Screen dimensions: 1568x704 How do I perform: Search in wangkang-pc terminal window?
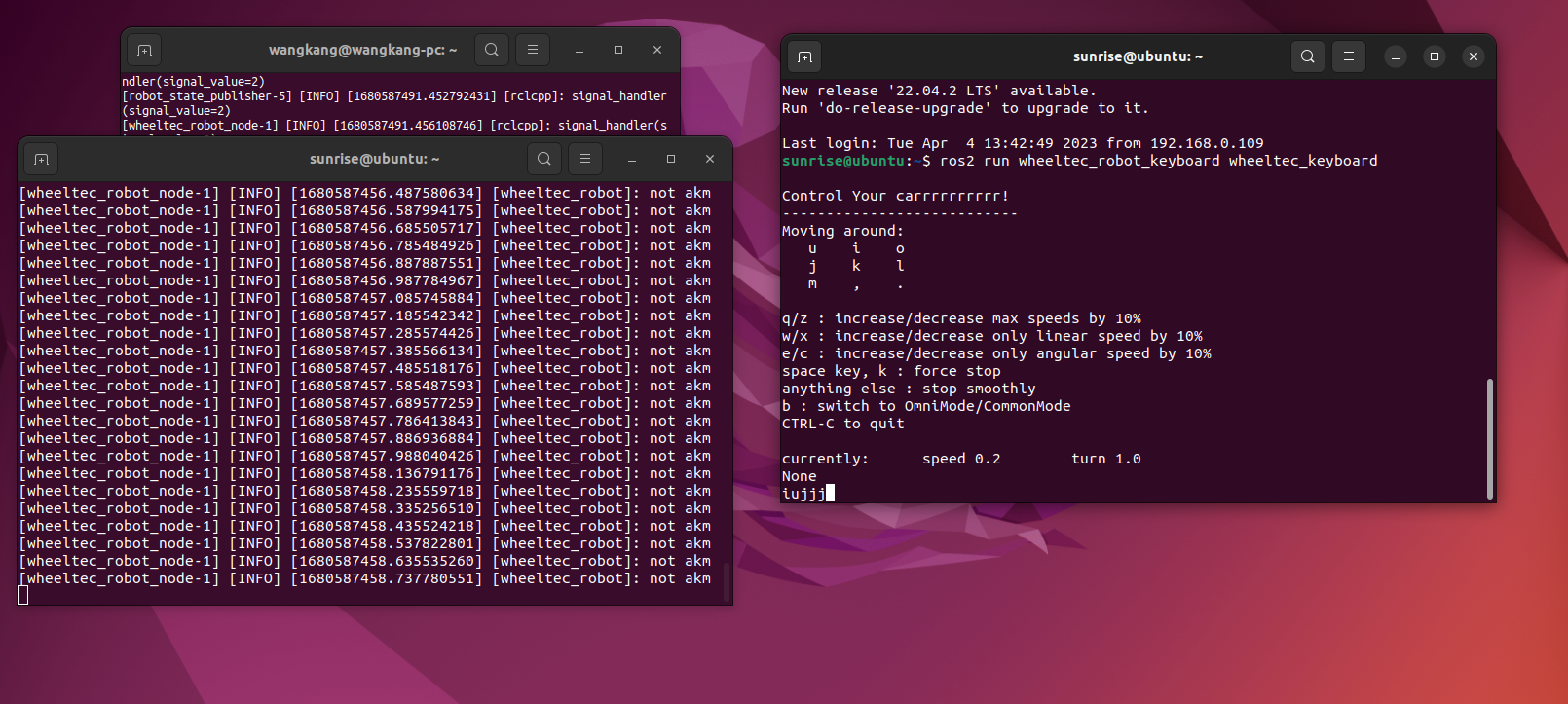tap(492, 50)
